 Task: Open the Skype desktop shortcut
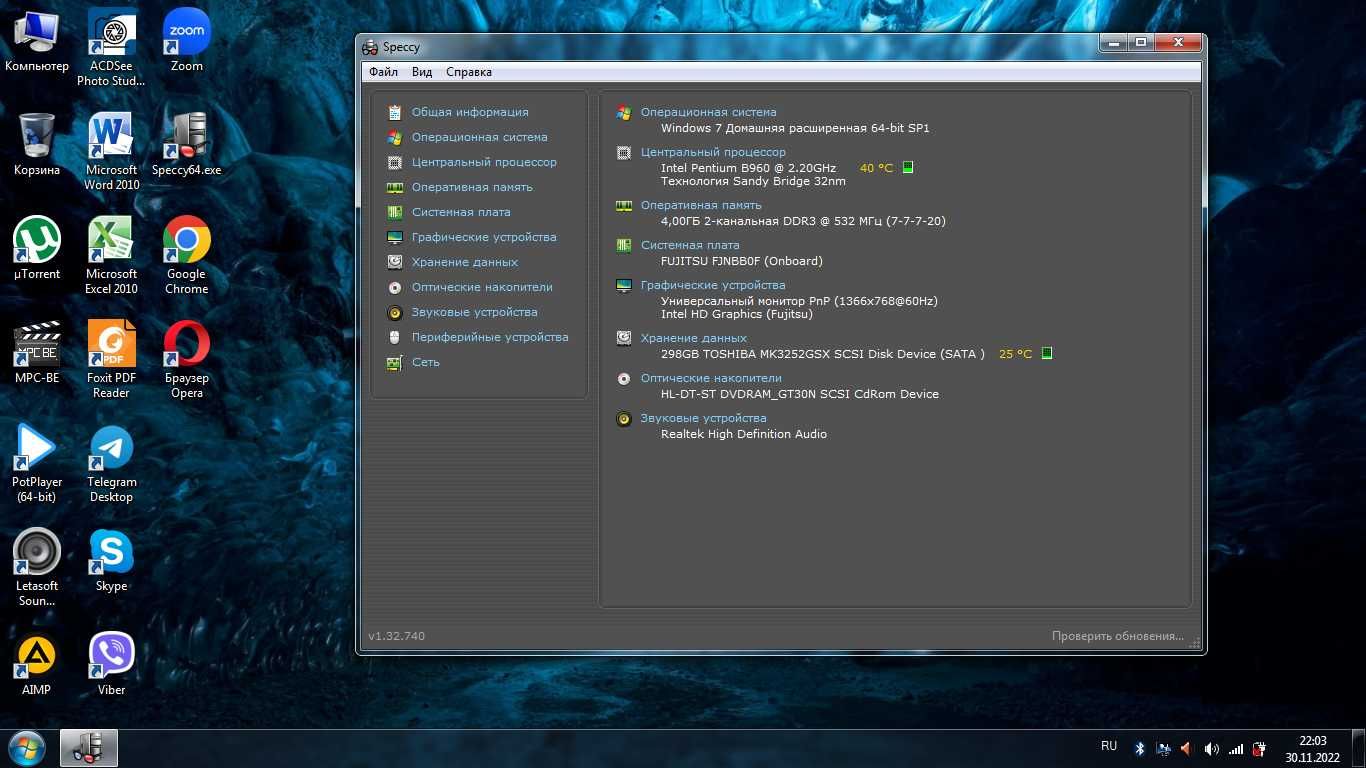pos(111,561)
